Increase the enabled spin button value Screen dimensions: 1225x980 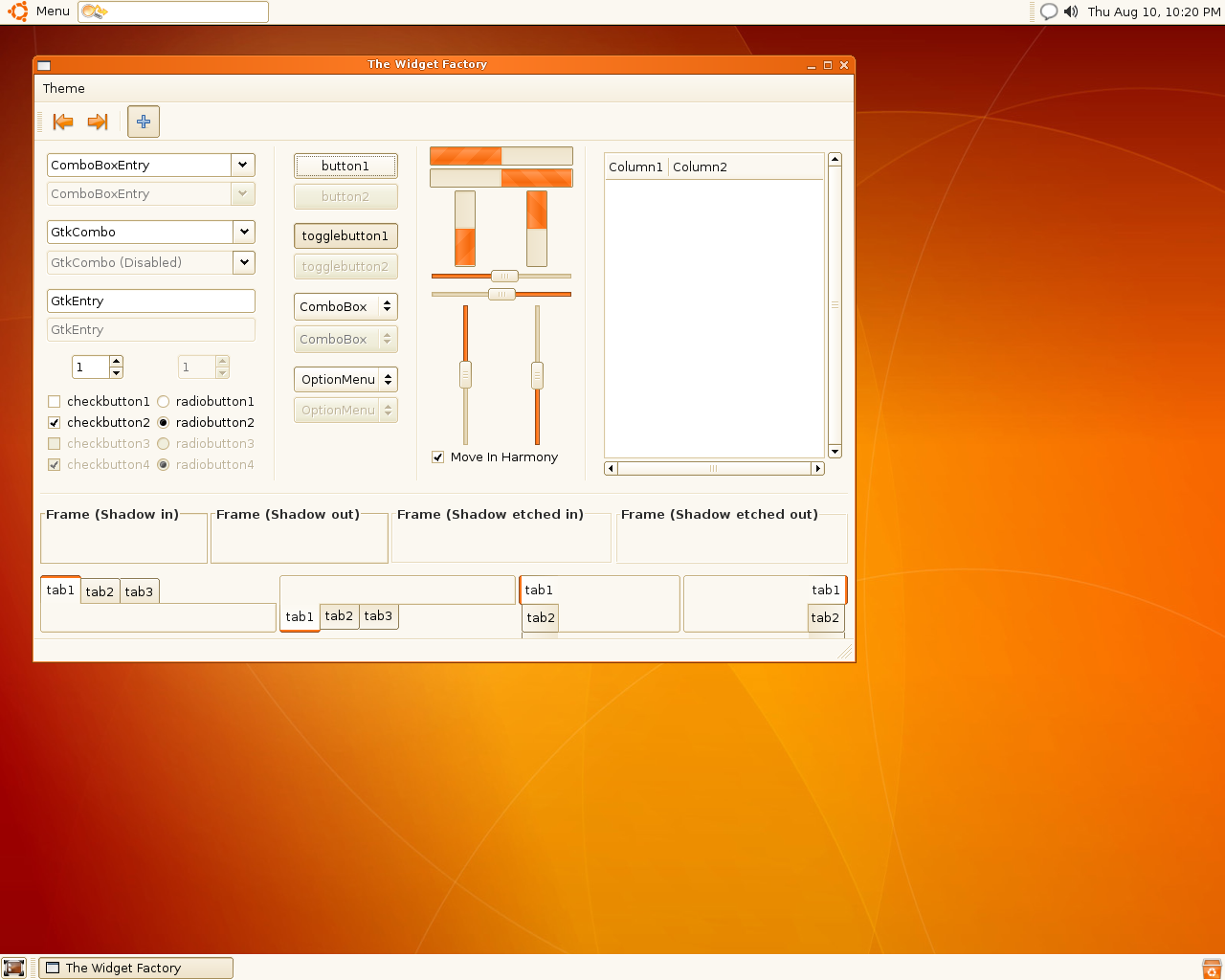117,362
